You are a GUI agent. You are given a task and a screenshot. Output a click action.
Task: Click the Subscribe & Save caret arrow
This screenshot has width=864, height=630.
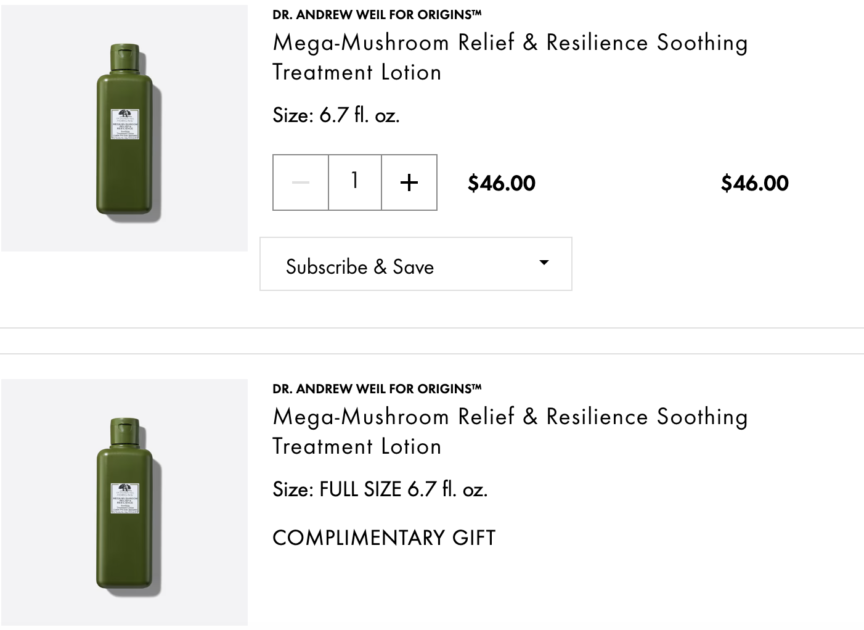544,262
